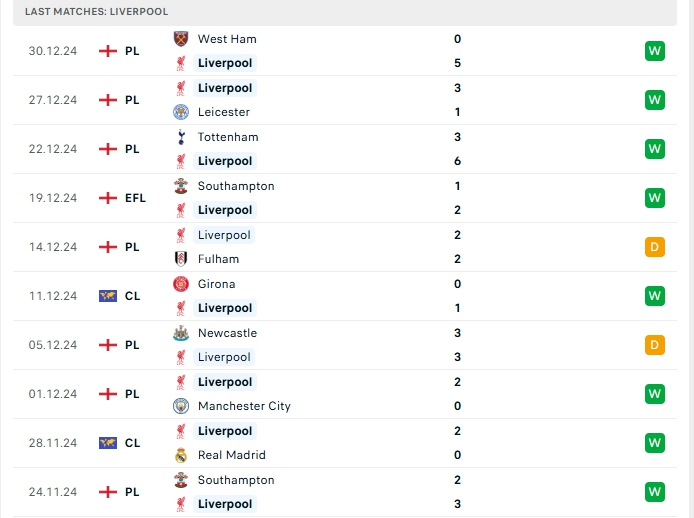Click the draw badge for the Newcastle match

[655, 345]
